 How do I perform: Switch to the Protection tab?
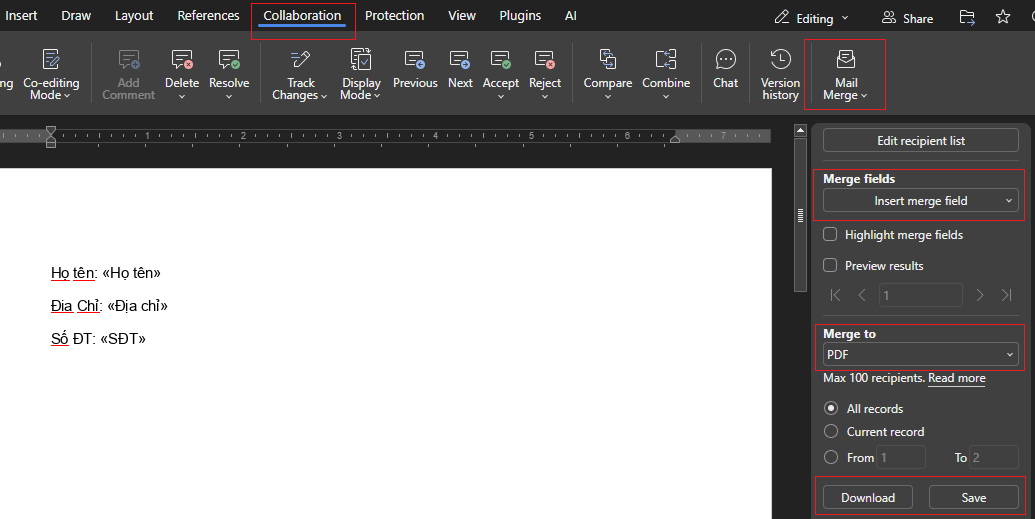pyautogui.click(x=394, y=16)
